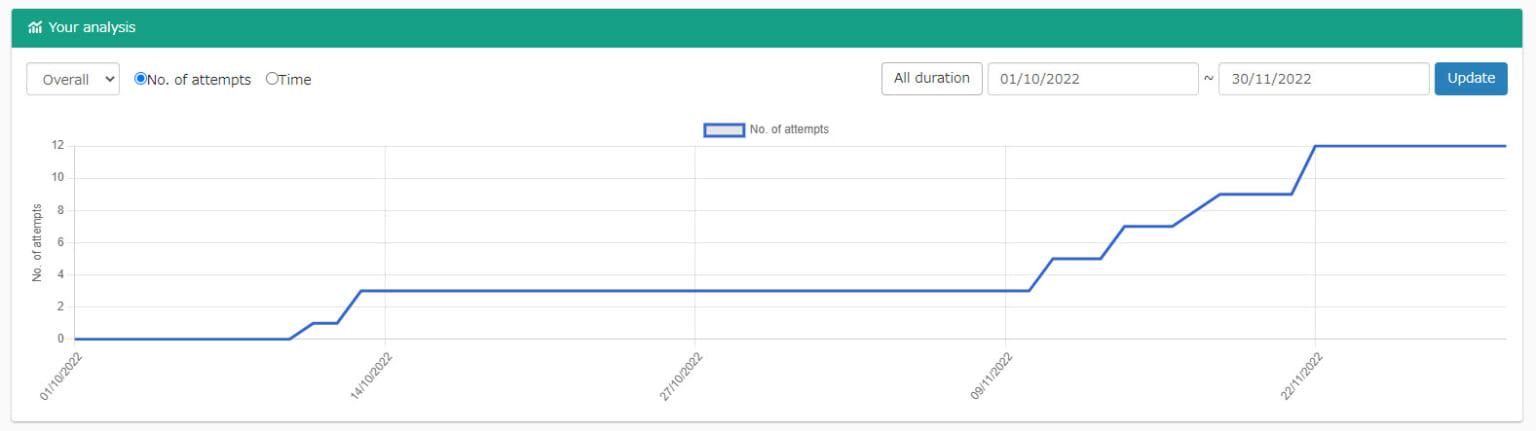Click the 22/11/2022 x-axis label

click(1300, 376)
